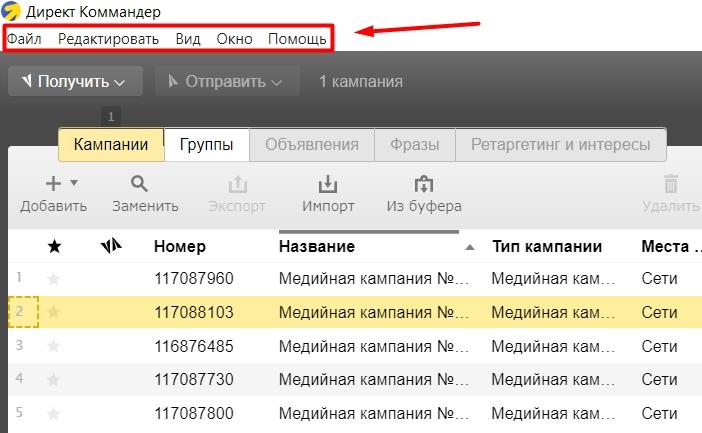Select campaign number 117087800
This screenshot has height=433, width=702.
[x=194, y=413]
